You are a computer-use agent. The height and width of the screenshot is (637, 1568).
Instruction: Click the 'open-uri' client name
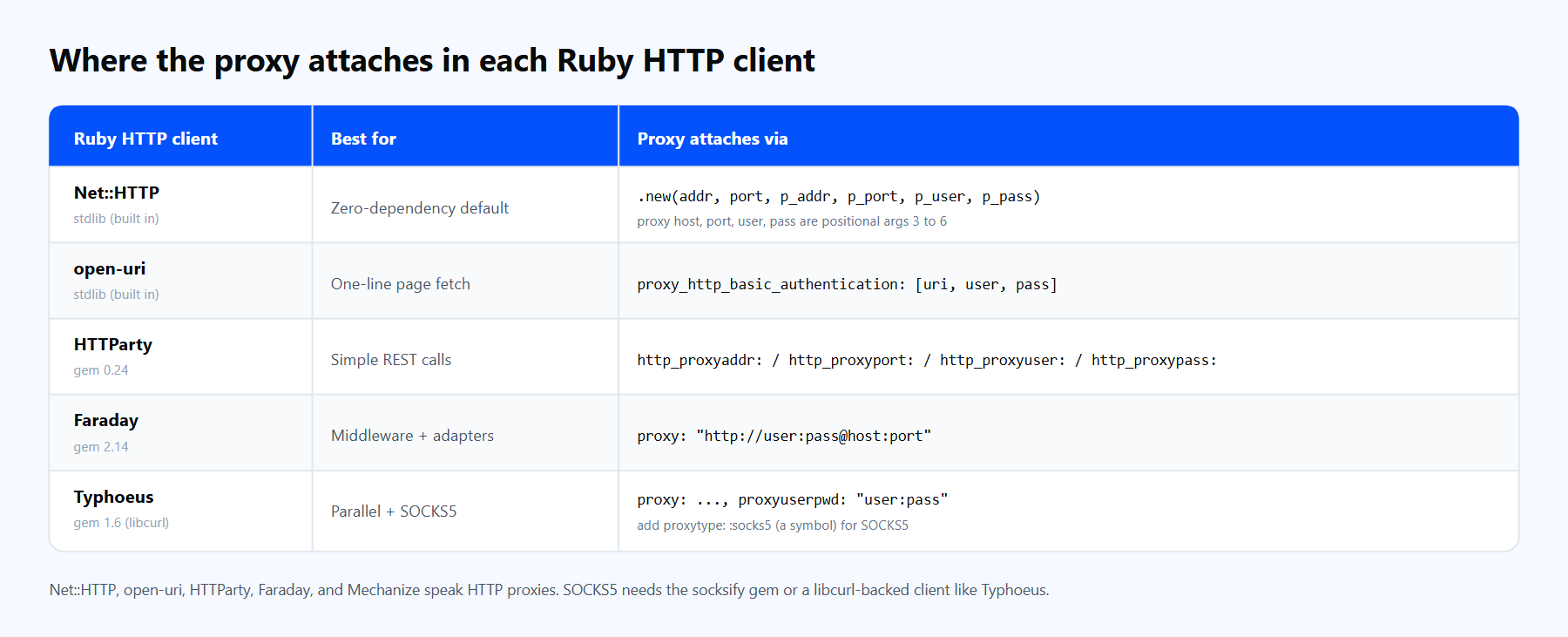coord(110,268)
